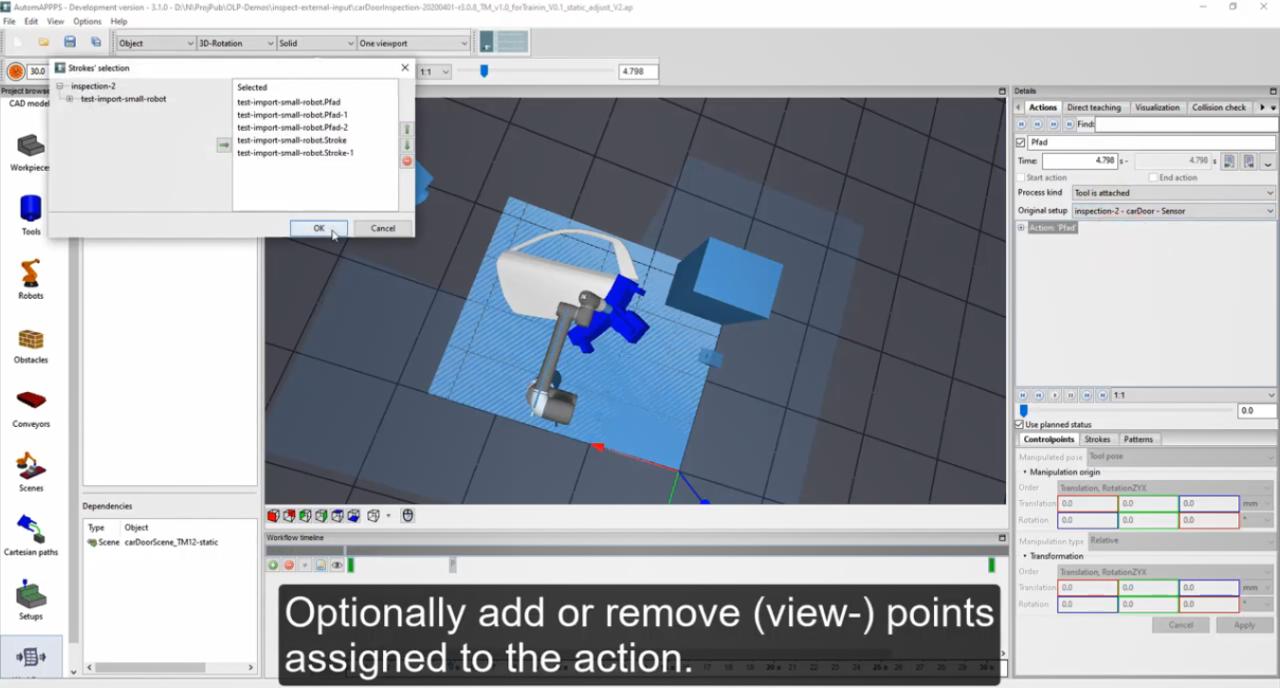
Task: Click OK in Strokes' selection dialog
Action: pos(318,228)
